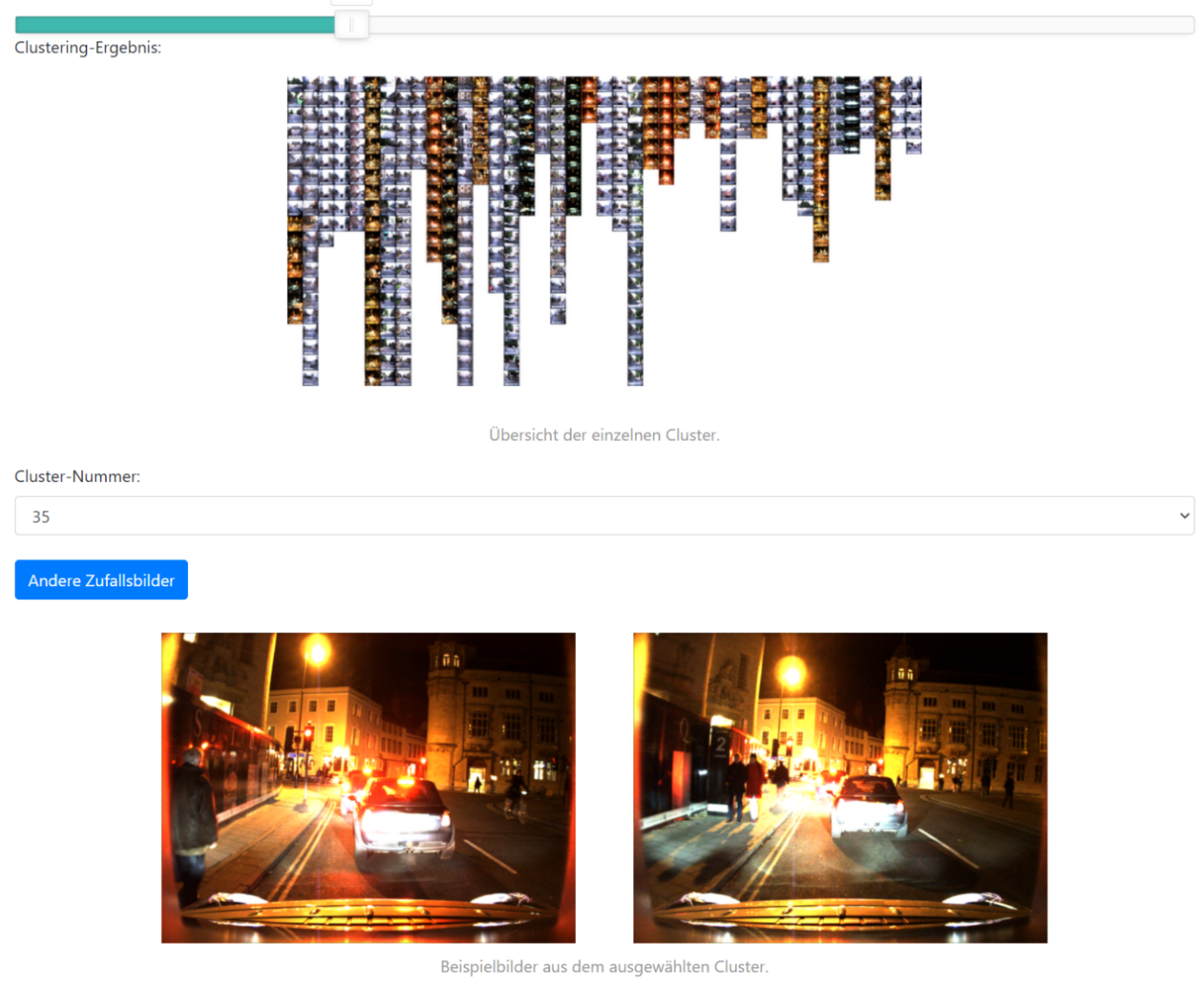
Task: Click the rightmost column of the cluster overview
Action: pos(913,115)
